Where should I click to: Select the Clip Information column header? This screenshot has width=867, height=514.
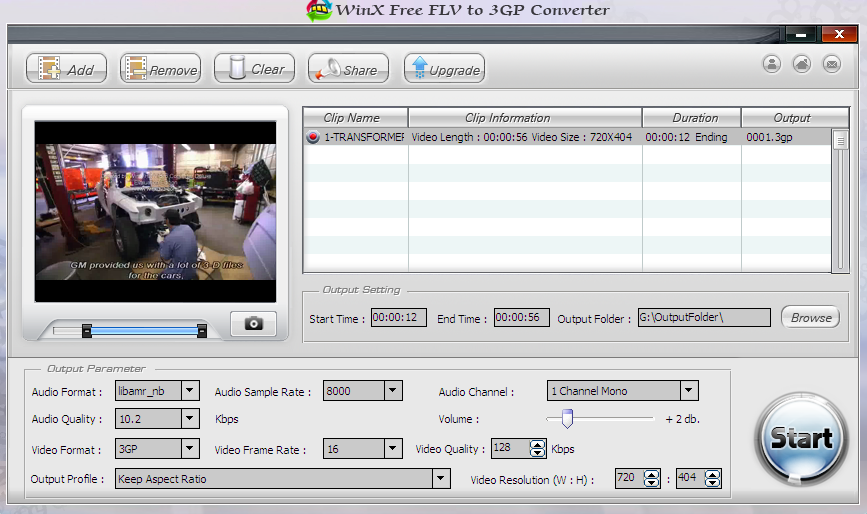[x=525, y=118]
